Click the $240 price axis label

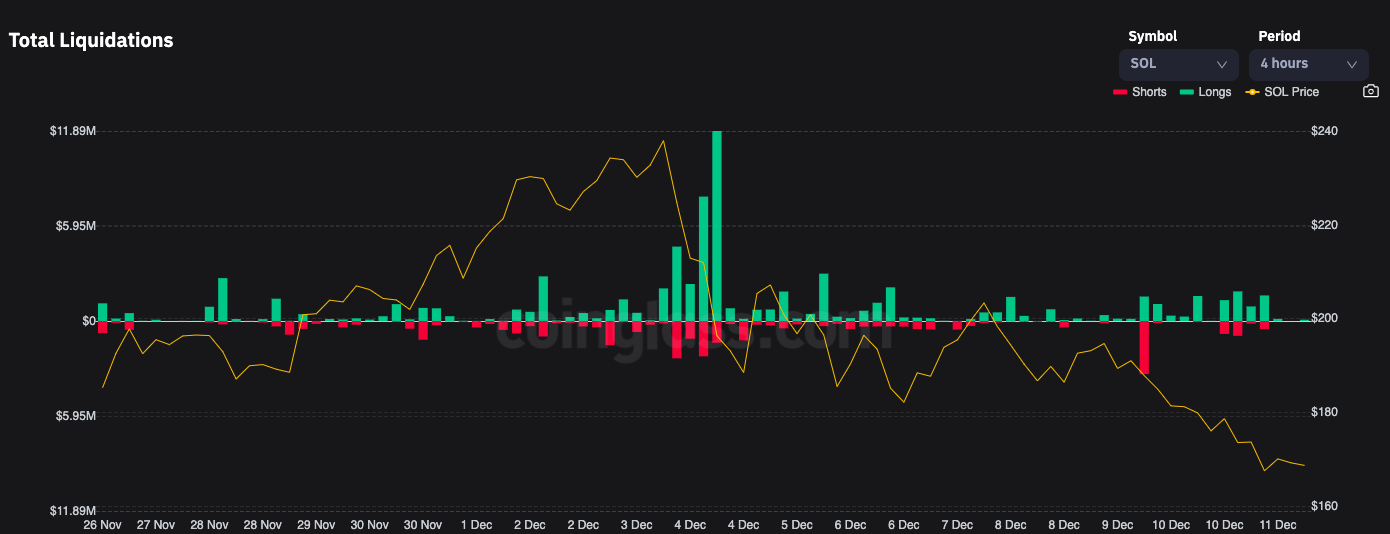(1324, 131)
